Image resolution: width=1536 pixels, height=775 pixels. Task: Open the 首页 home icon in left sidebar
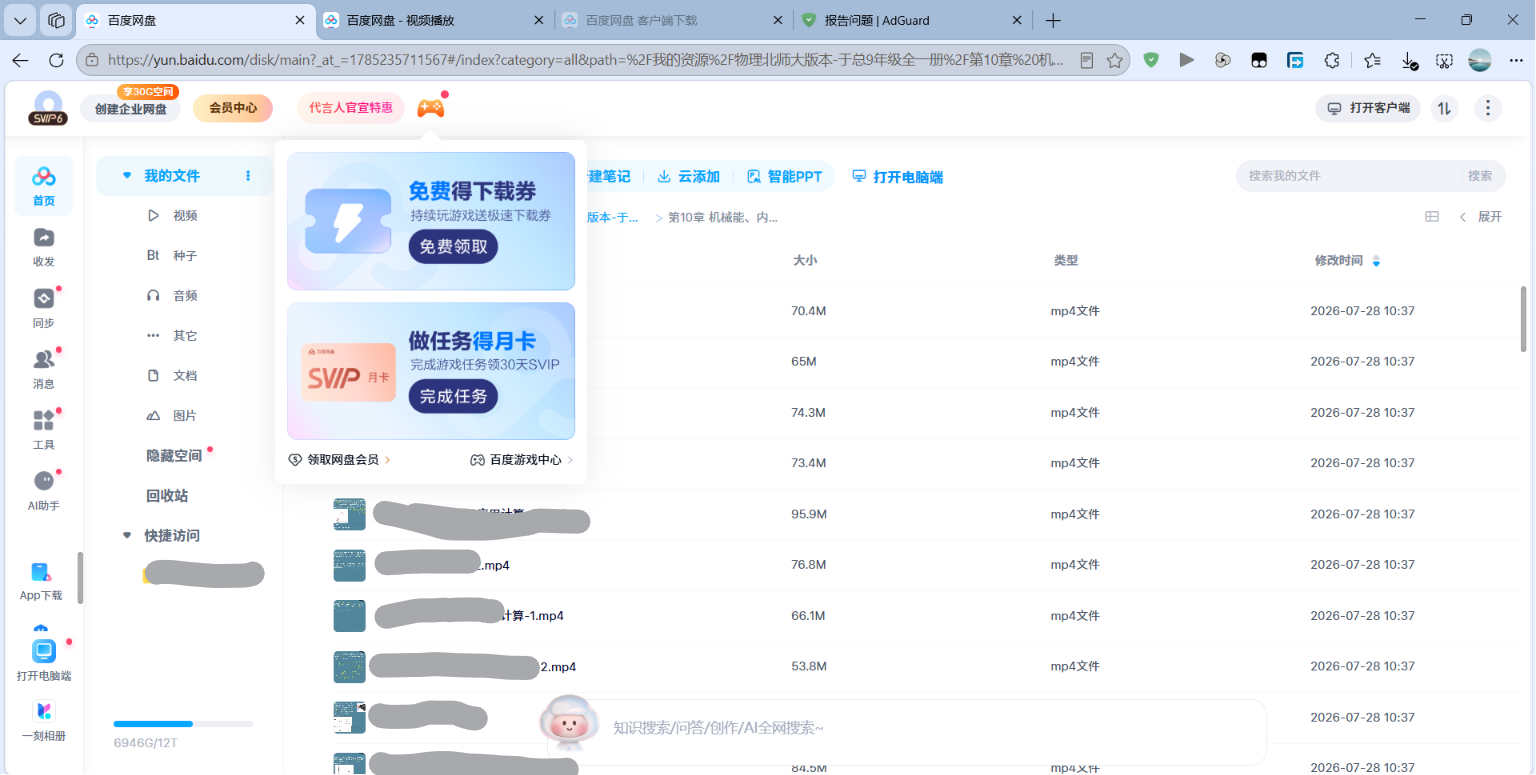tap(43, 186)
